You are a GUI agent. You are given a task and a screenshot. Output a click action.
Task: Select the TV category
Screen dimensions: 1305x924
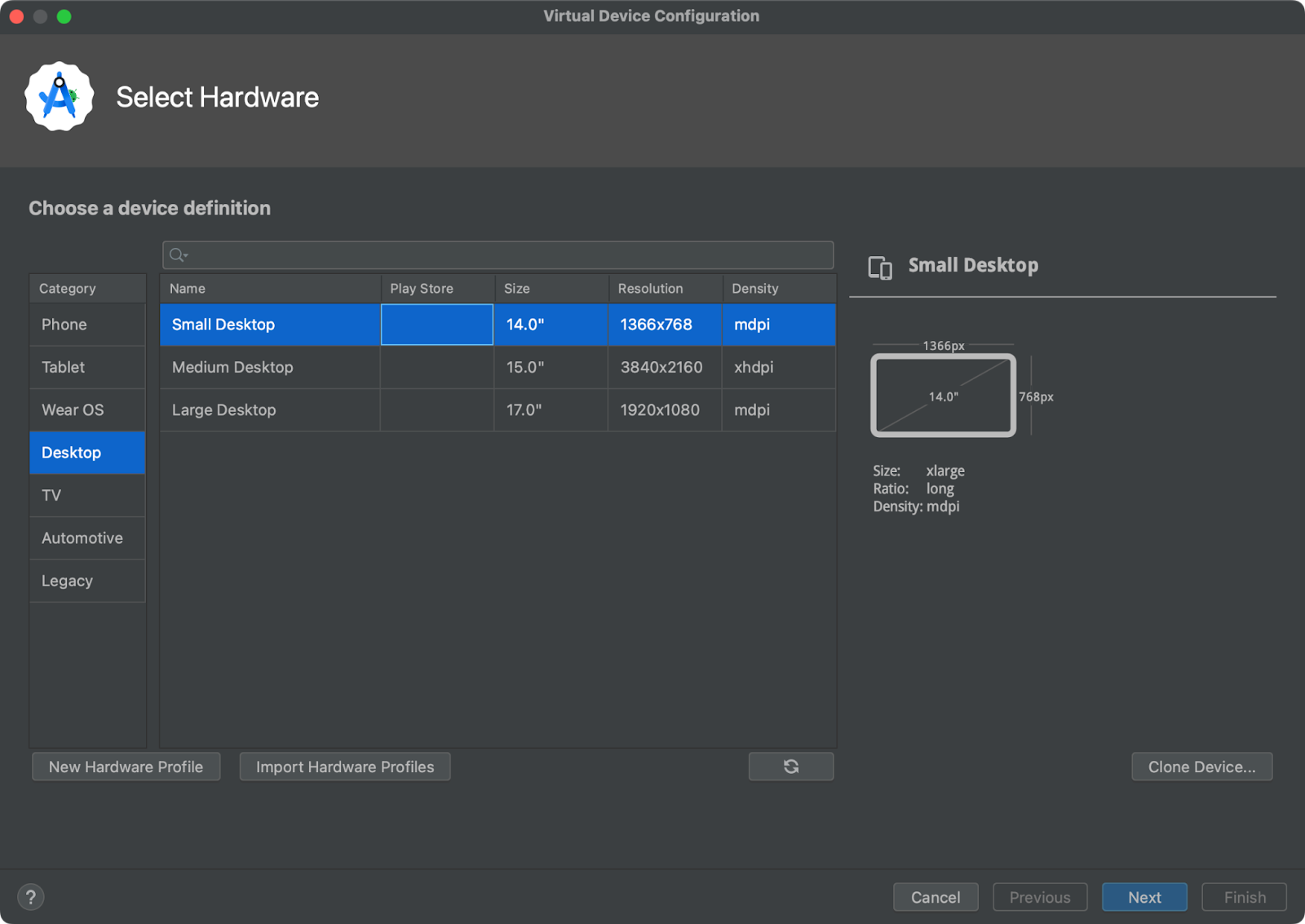coord(51,495)
